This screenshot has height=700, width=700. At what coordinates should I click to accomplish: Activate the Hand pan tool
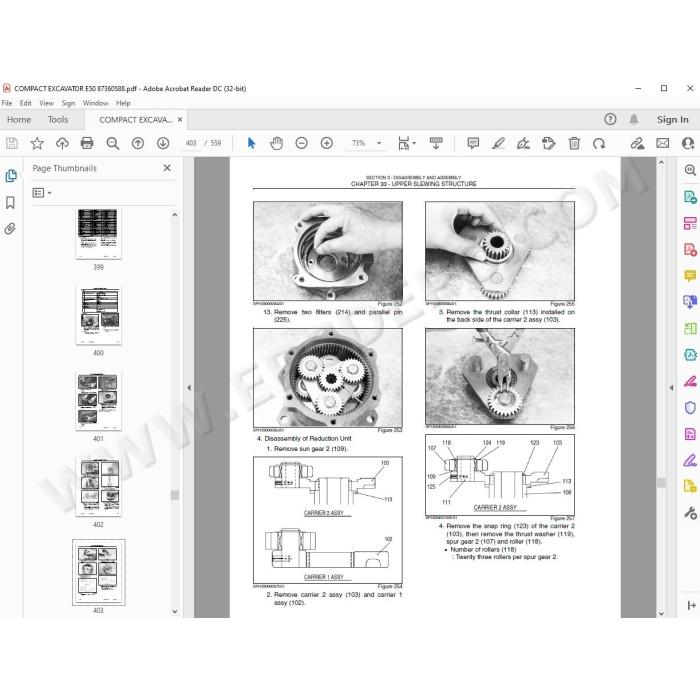(276, 143)
